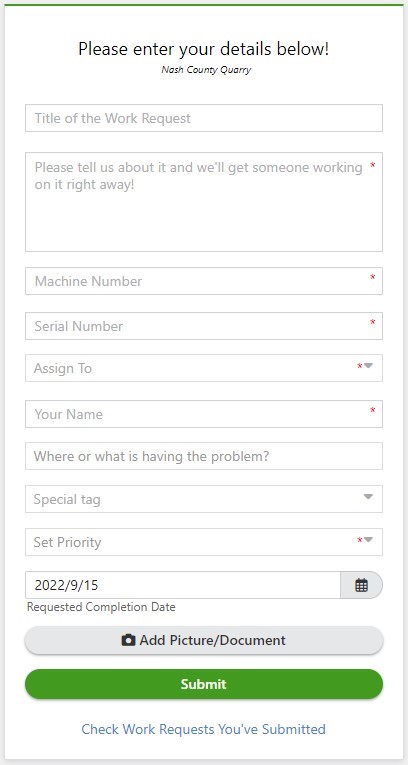Click the red asterisk beside Machine Number
Viewport: 408px width, 765px height.
[x=373, y=278]
